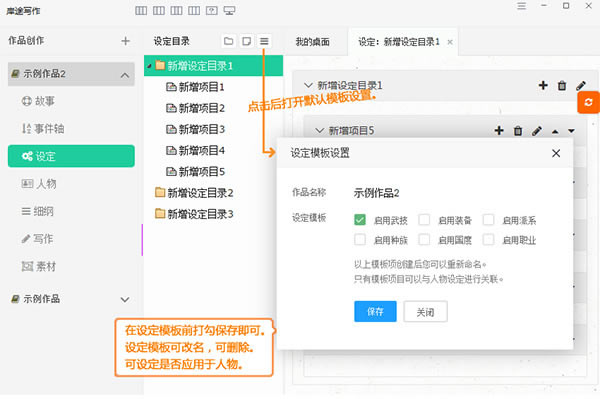
Task: Close the 设定模板设置 dialog with the X
Action: tap(556, 153)
